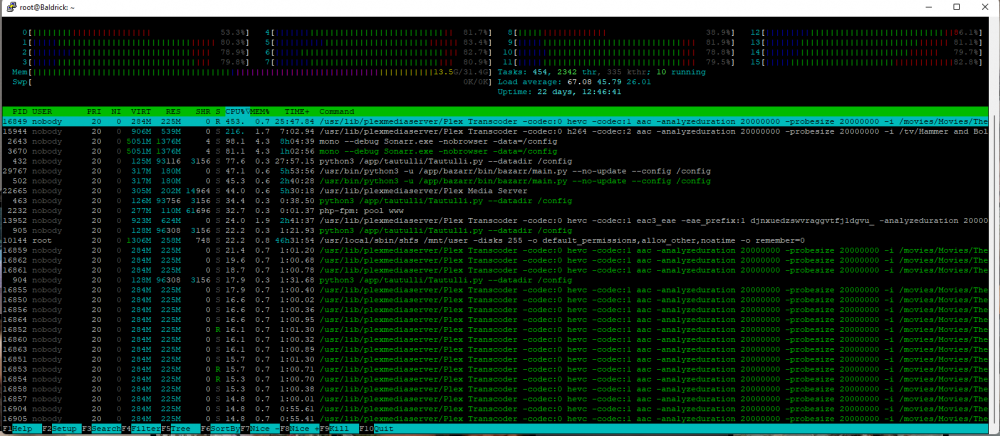
Task: Select Plex Transcoder thread PID 16864
Action: coord(495,319)
